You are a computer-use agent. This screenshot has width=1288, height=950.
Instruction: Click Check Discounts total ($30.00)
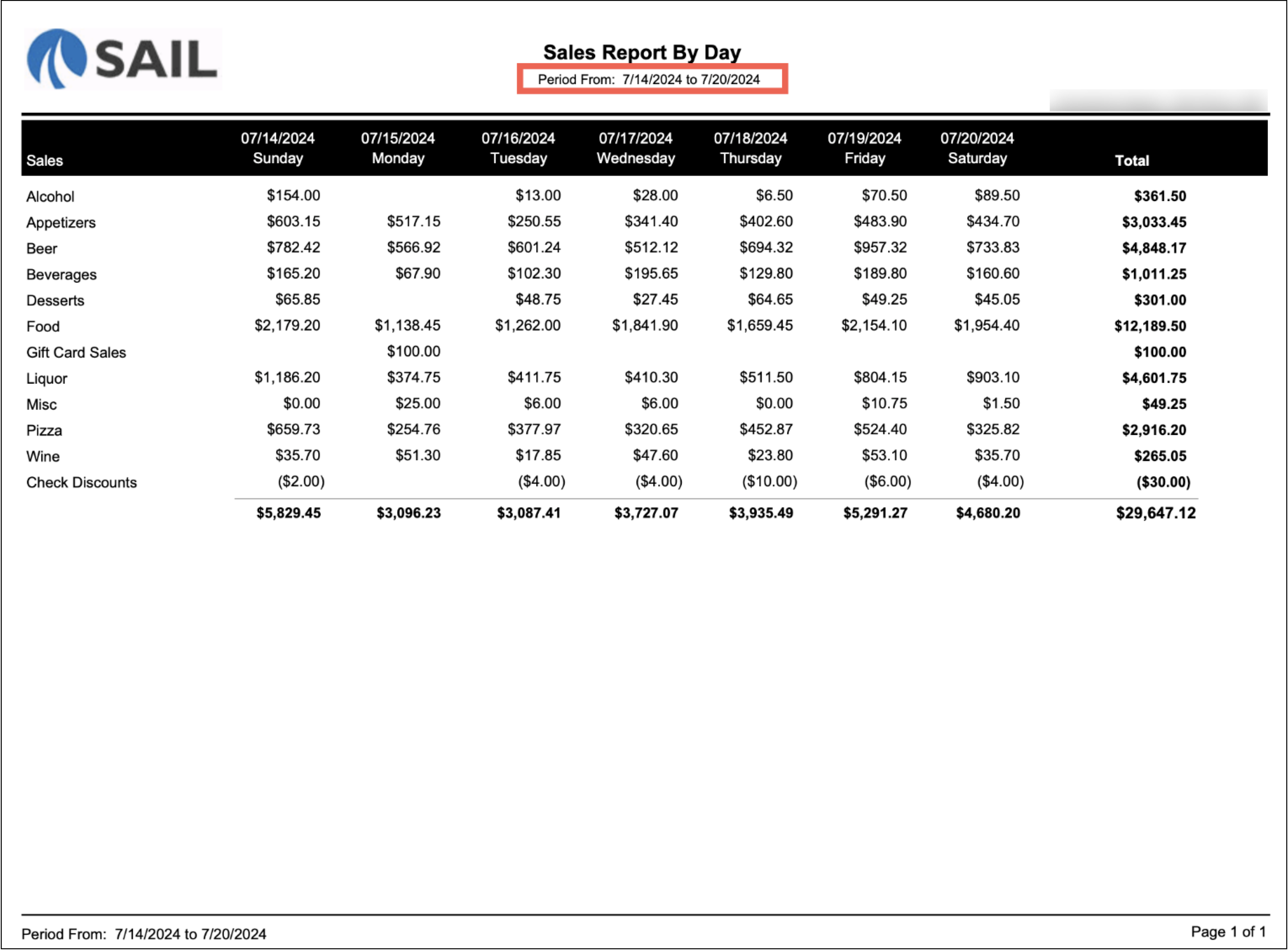(x=1163, y=482)
